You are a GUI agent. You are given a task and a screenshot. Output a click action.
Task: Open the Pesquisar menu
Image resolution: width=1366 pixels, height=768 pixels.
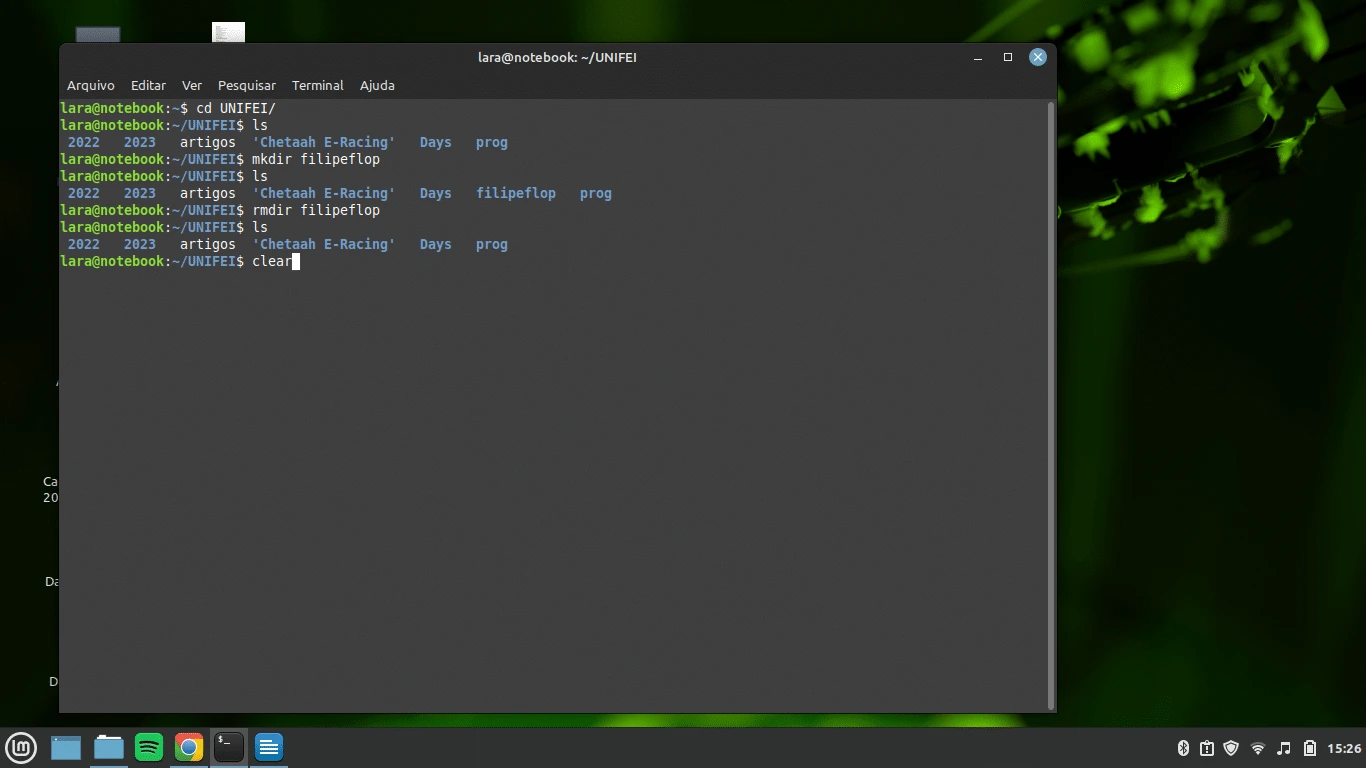(x=246, y=86)
